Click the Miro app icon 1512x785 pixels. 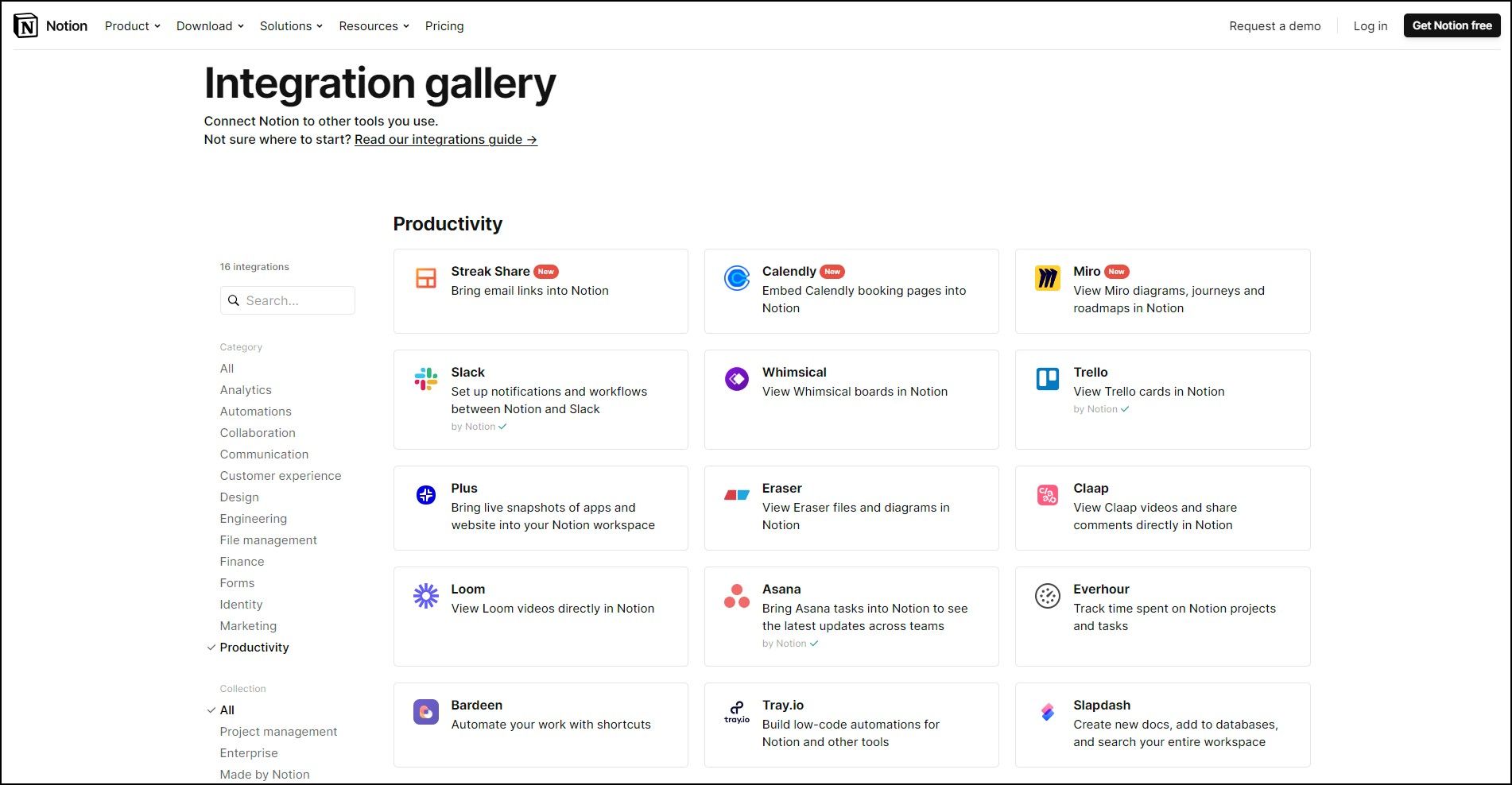[1047, 278]
